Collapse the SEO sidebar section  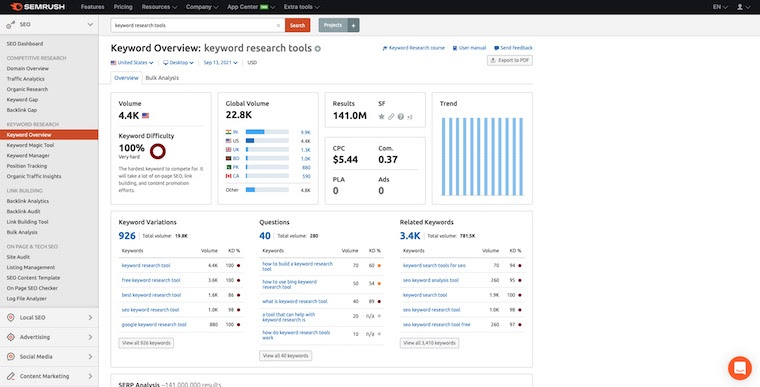pyautogui.click(x=90, y=24)
